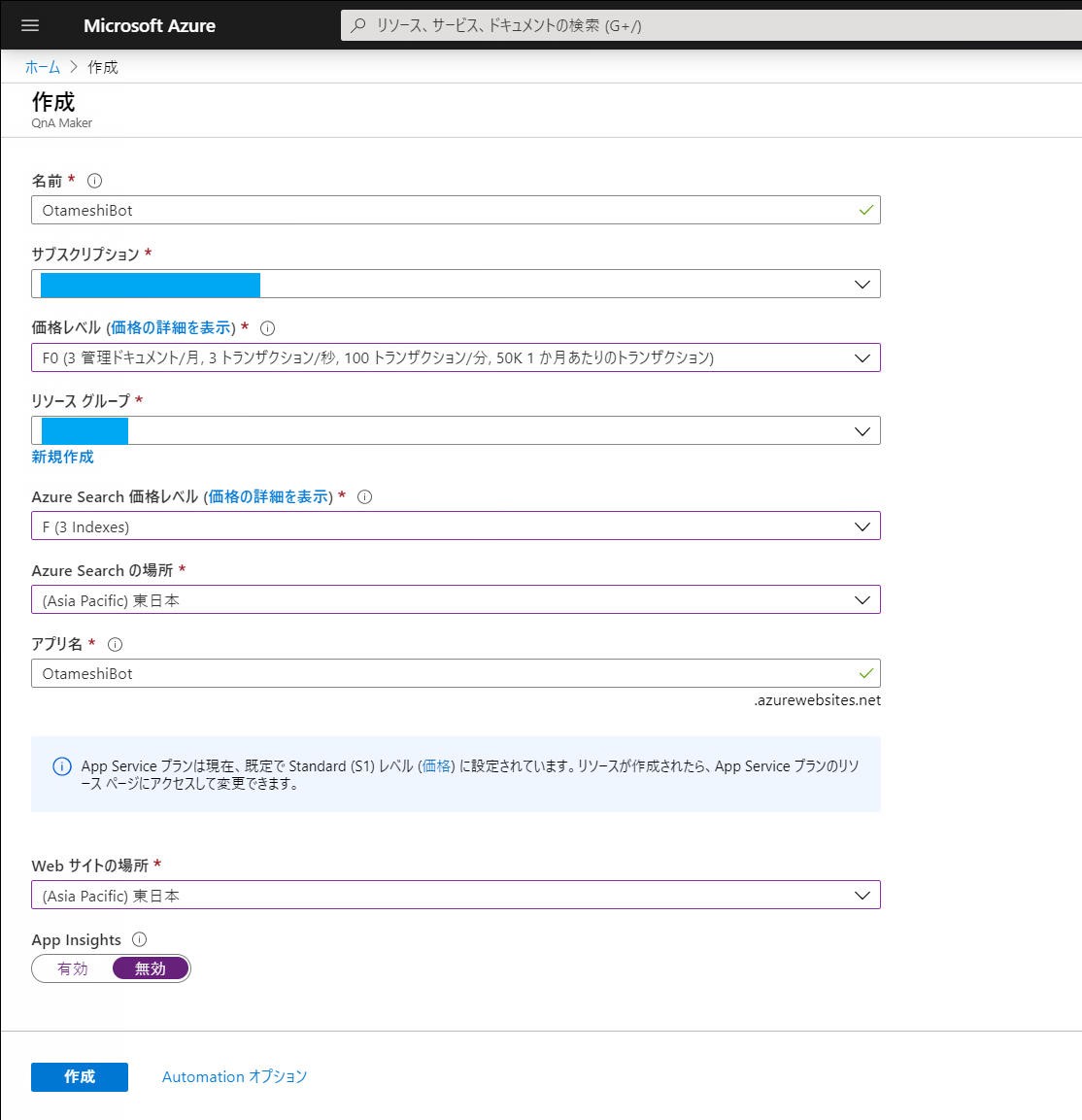Go to ホーム breadcrumb

(42, 67)
